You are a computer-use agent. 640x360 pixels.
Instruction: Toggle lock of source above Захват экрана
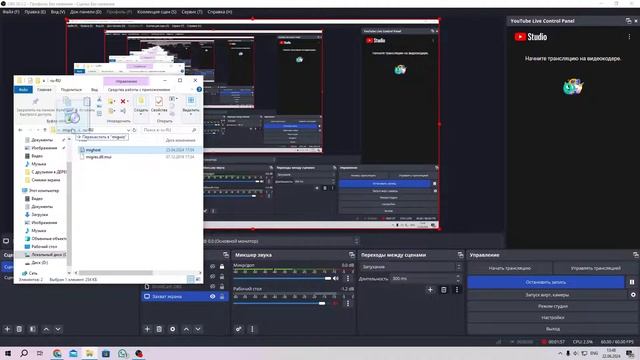click(x=222, y=286)
